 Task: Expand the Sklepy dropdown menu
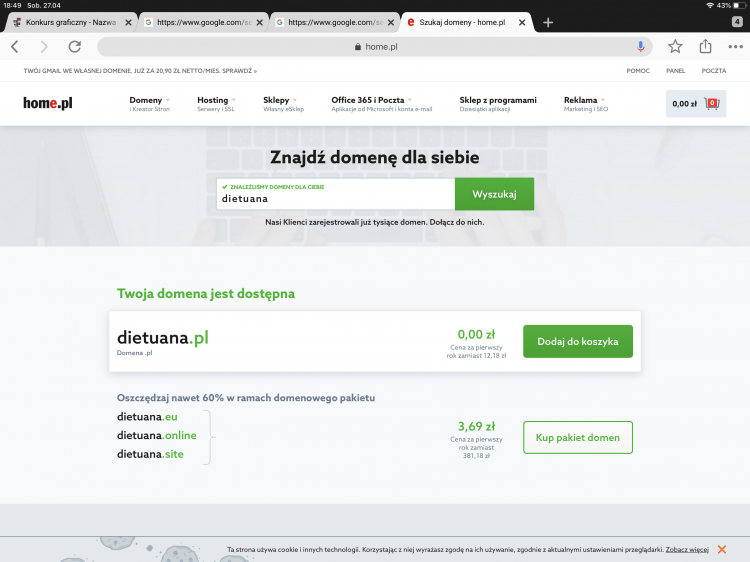coord(280,100)
